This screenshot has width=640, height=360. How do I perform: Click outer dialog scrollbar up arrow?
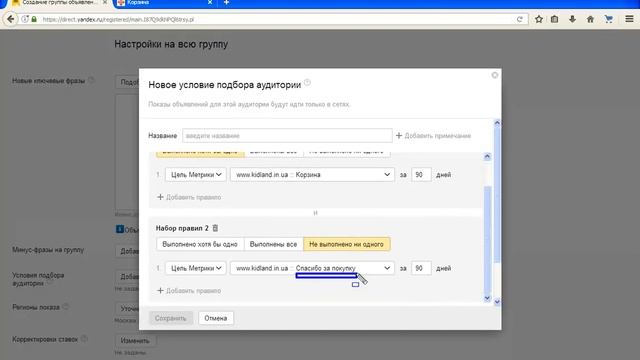tap(497, 122)
